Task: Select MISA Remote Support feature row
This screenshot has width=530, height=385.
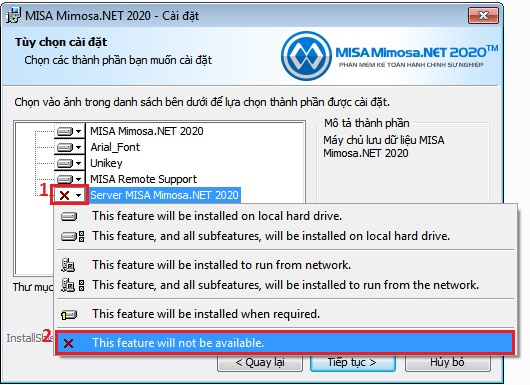Action: (x=143, y=179)
